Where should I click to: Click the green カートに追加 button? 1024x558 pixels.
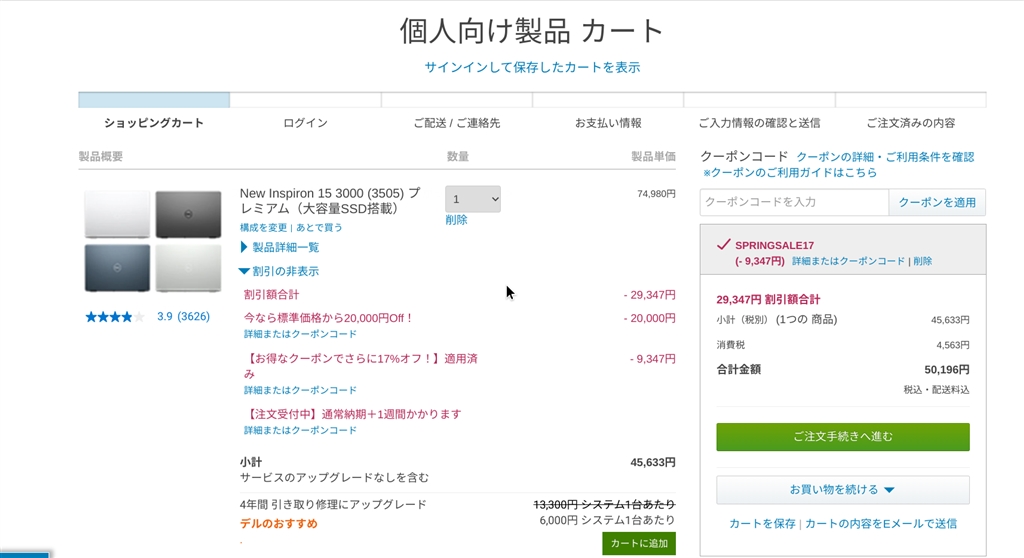click(x=638, y=543)
